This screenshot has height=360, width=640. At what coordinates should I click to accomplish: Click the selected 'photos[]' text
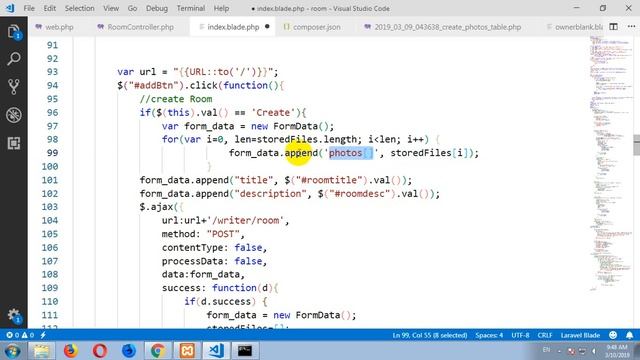coord(351,153)
